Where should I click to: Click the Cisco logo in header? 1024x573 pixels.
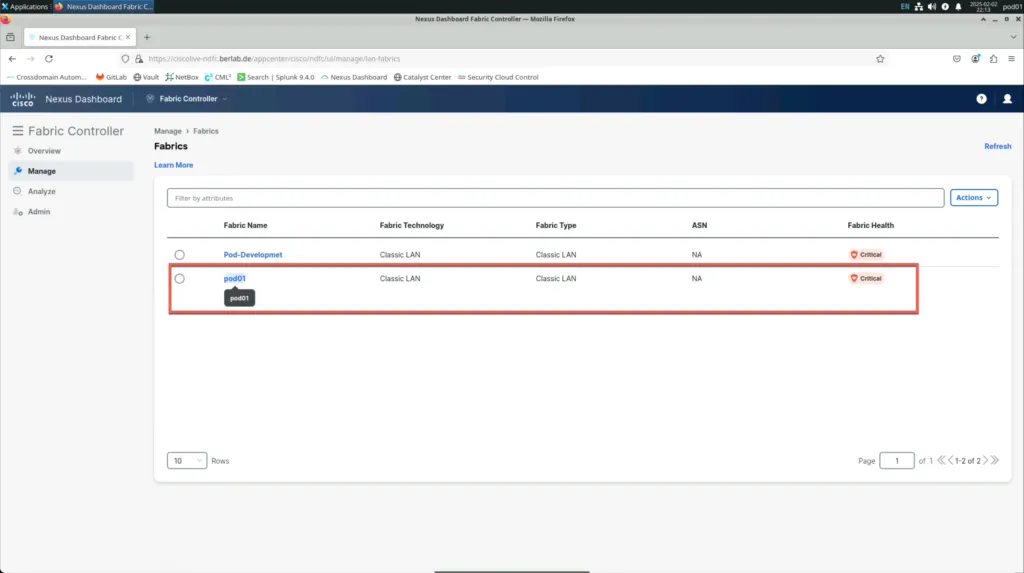click(23, 99)
